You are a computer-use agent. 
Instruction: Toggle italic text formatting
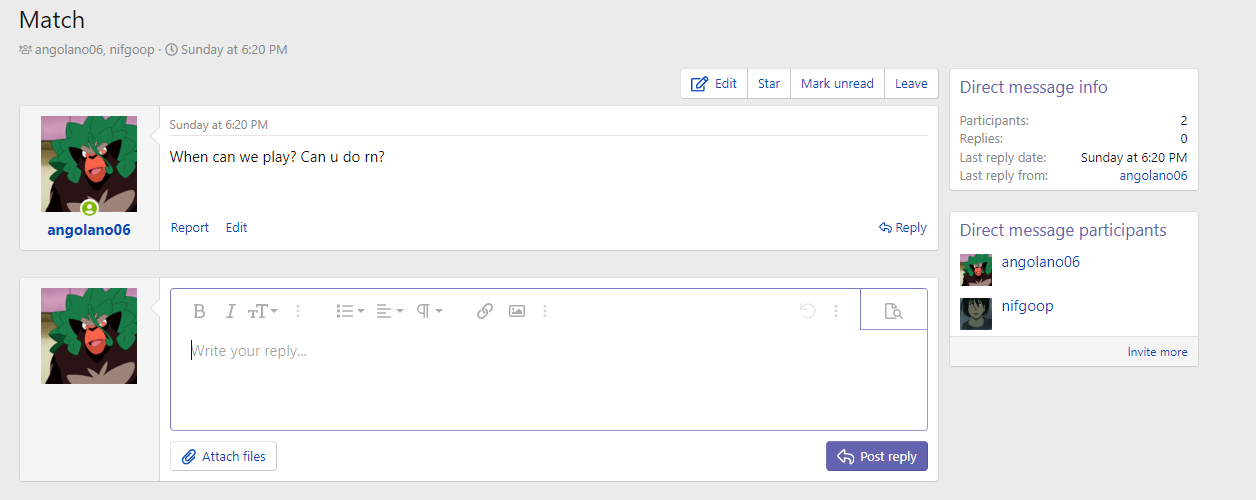click(x=230, y=311)
